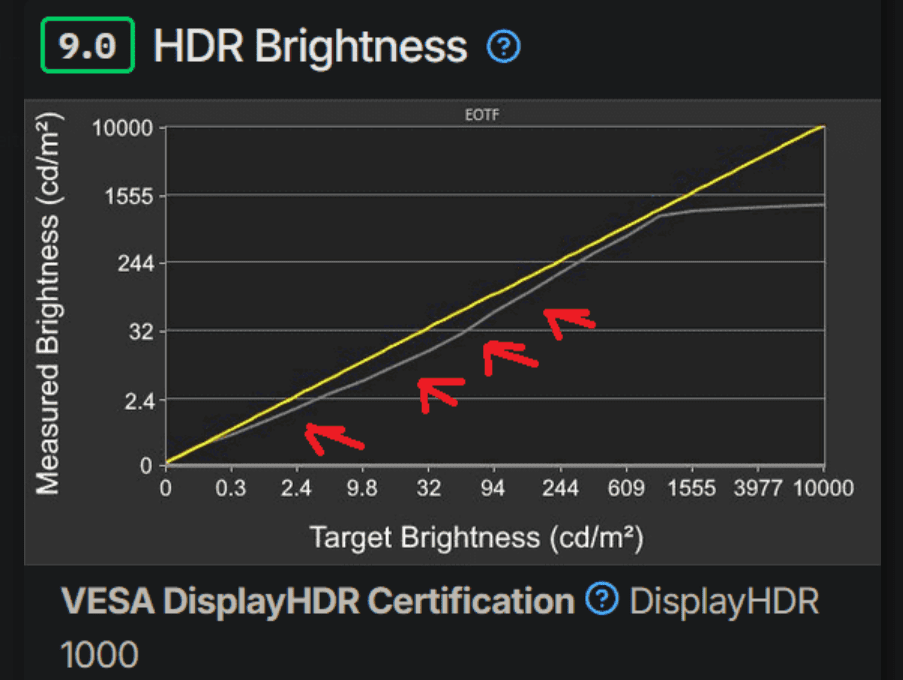Click the topmost red arrow near 244

pyautogui.click(x=565, y=320)
